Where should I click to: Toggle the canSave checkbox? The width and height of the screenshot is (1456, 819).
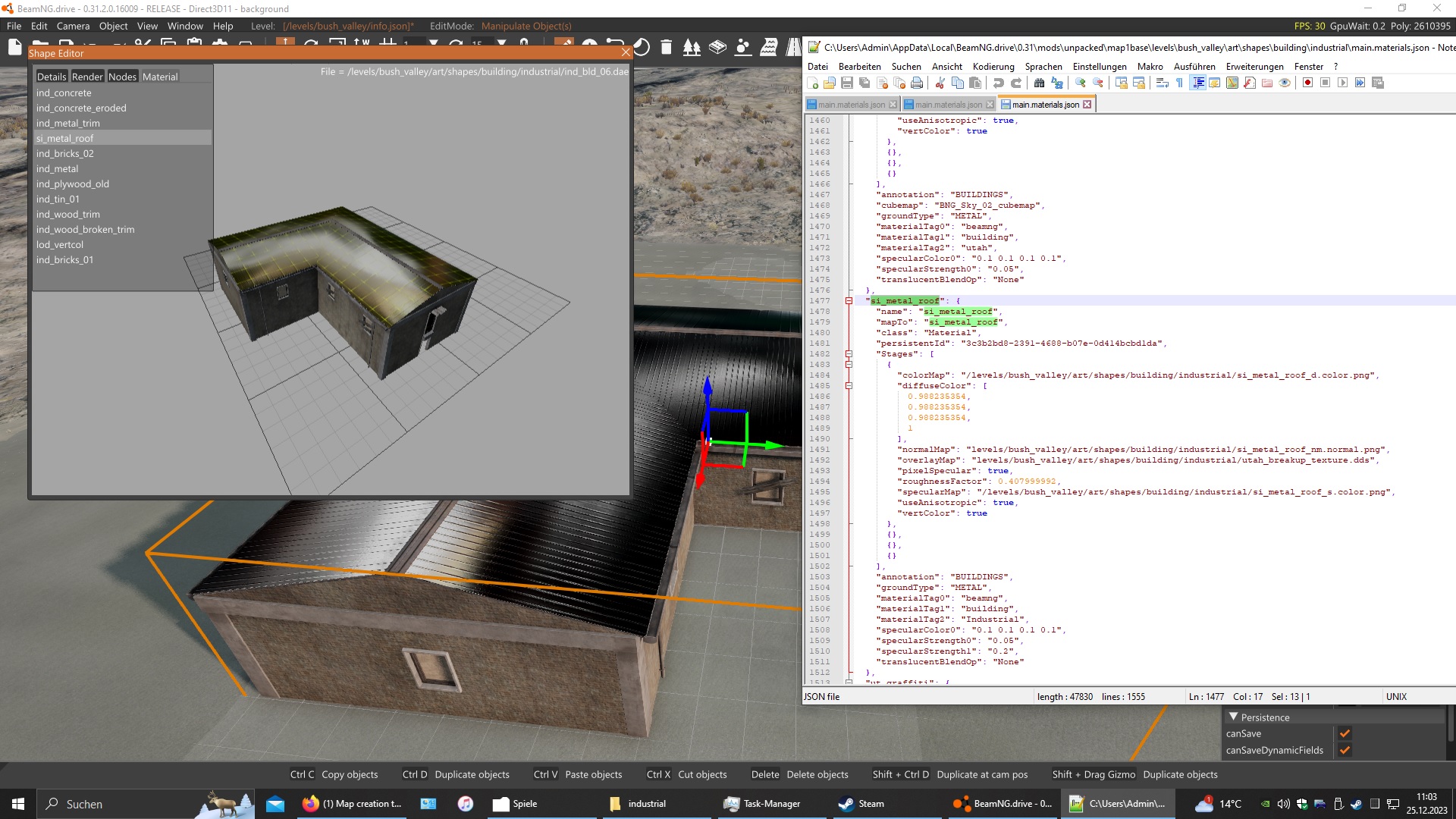coord(1345,733)
